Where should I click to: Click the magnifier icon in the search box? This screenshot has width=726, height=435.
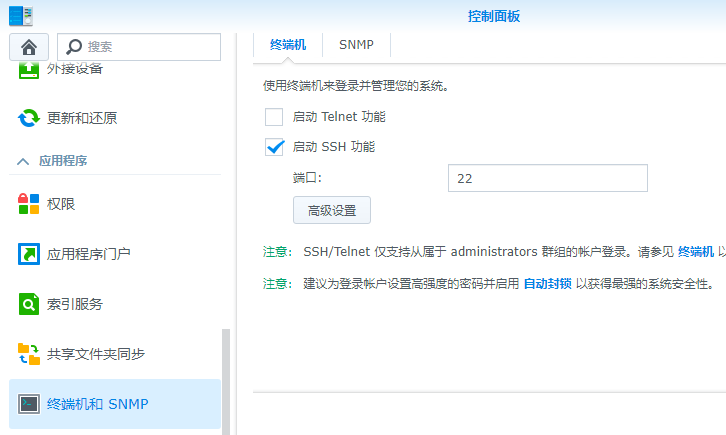click(74, 46)
